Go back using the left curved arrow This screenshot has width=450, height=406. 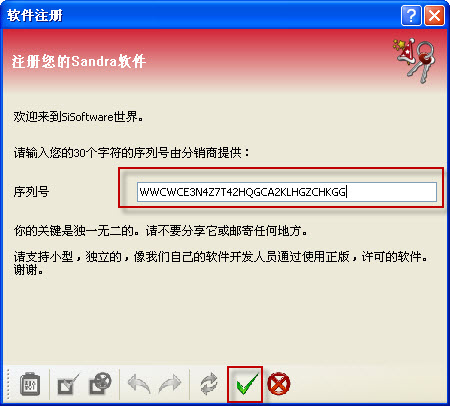(139, 384)
